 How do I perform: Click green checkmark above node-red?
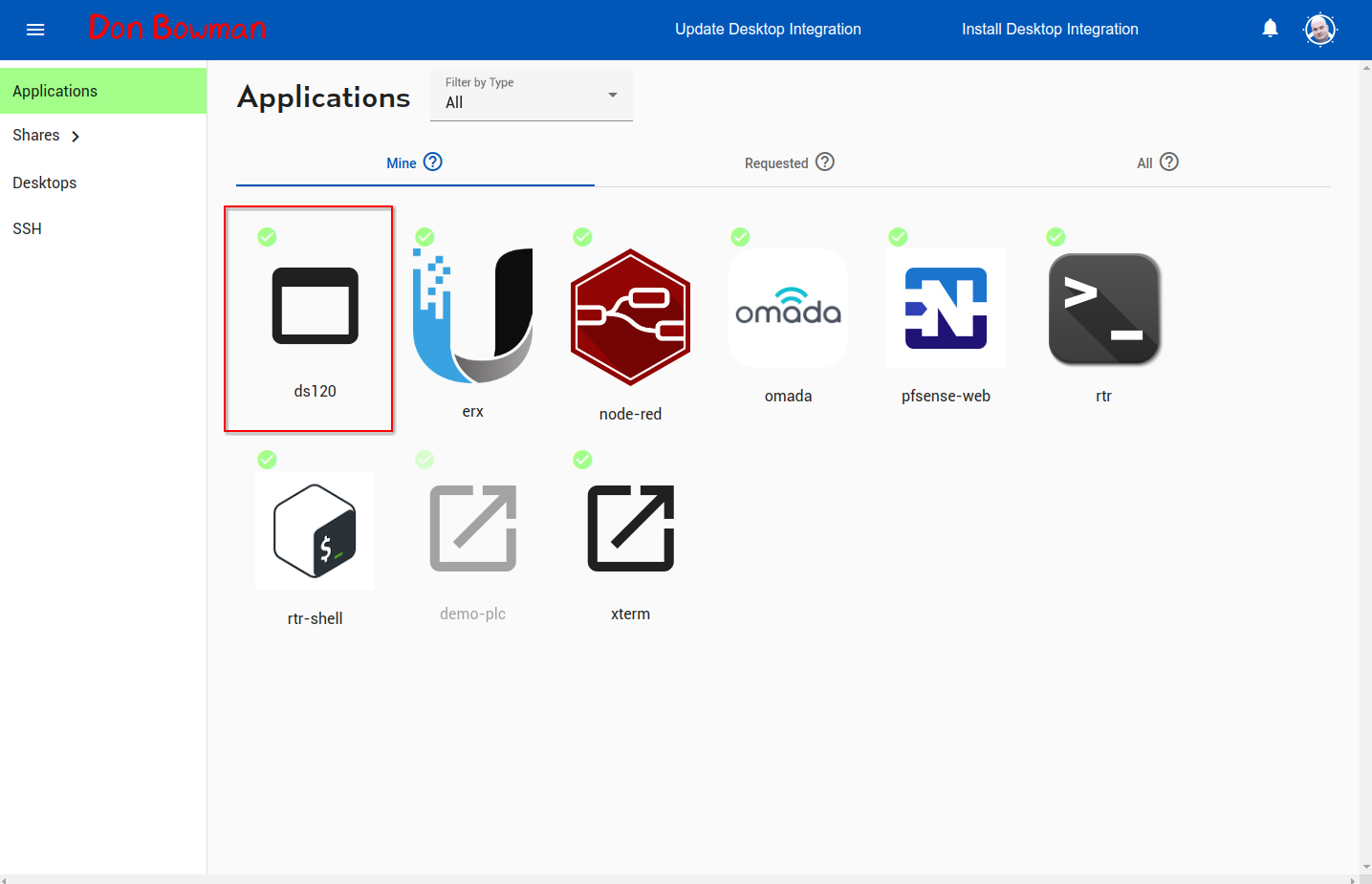pos(582,237)
